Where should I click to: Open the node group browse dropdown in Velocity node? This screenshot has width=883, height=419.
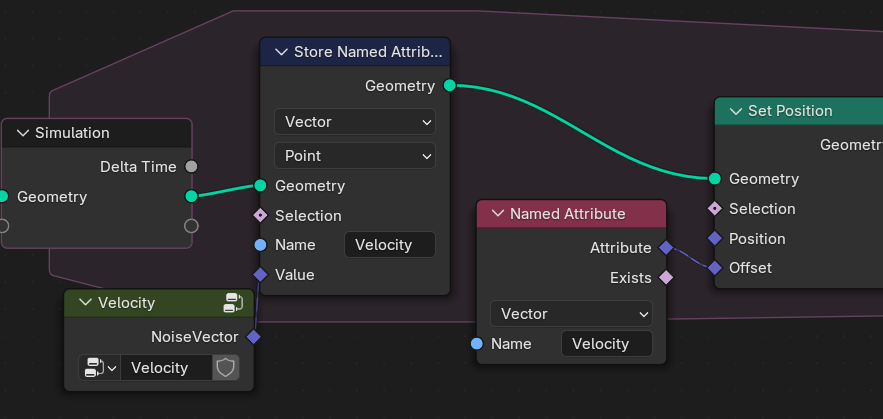click(100, 368)
